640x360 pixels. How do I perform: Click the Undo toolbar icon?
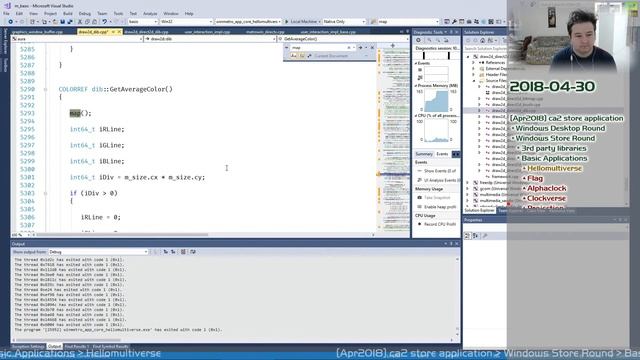click(x=105, y=22)
